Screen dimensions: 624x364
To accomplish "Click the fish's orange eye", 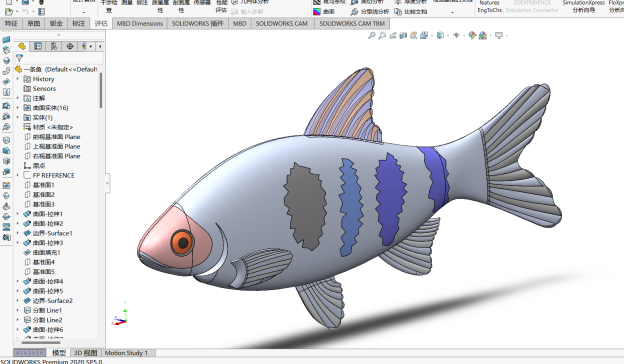I will (183, 243).
